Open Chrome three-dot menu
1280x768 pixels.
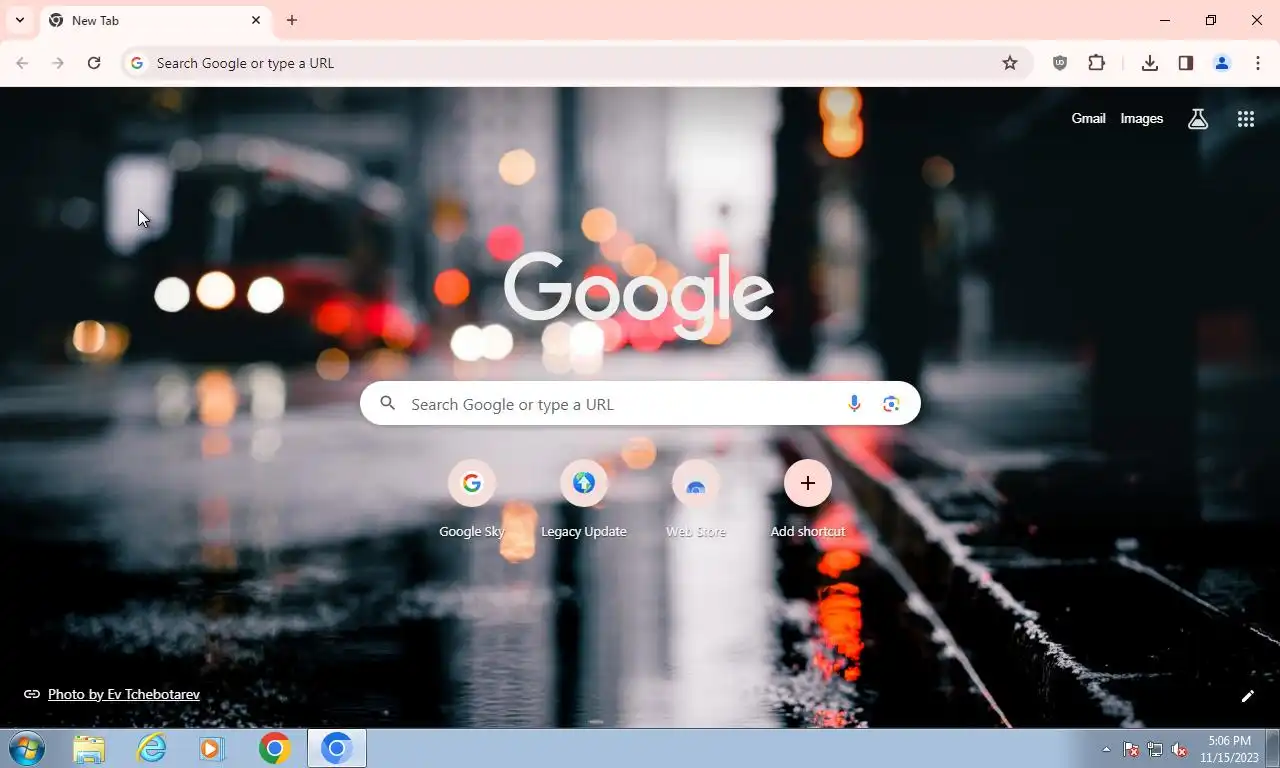tap(1258, 63)
